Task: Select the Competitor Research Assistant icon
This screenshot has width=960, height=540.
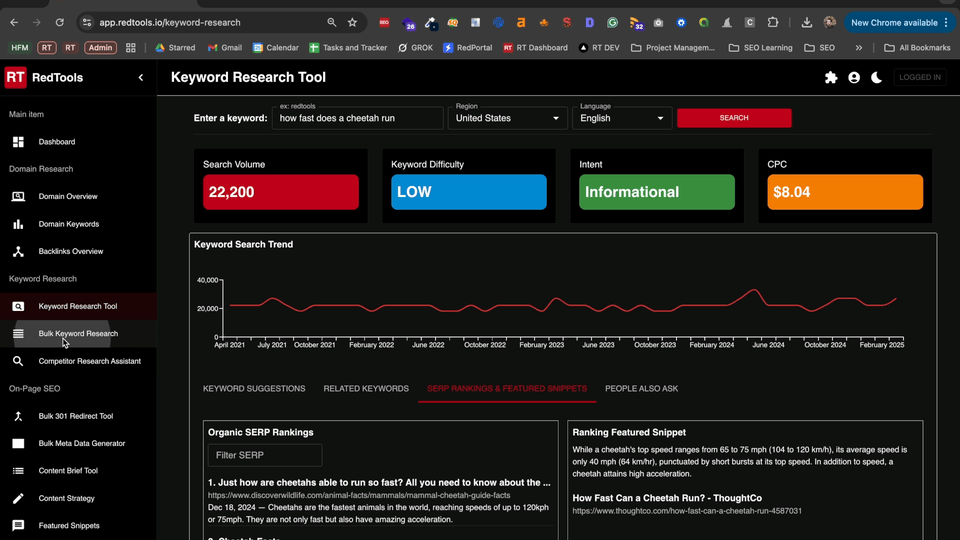Action: point(18,361)
